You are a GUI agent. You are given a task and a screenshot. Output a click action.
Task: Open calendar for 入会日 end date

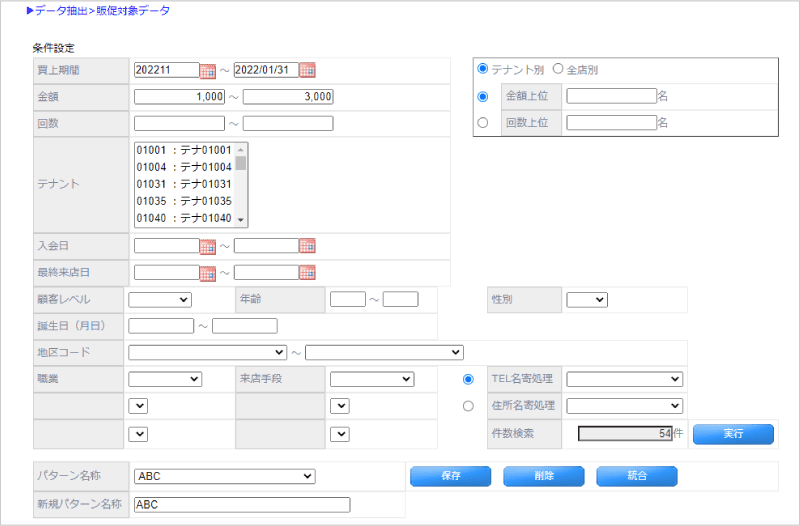(x=308, y=246)
